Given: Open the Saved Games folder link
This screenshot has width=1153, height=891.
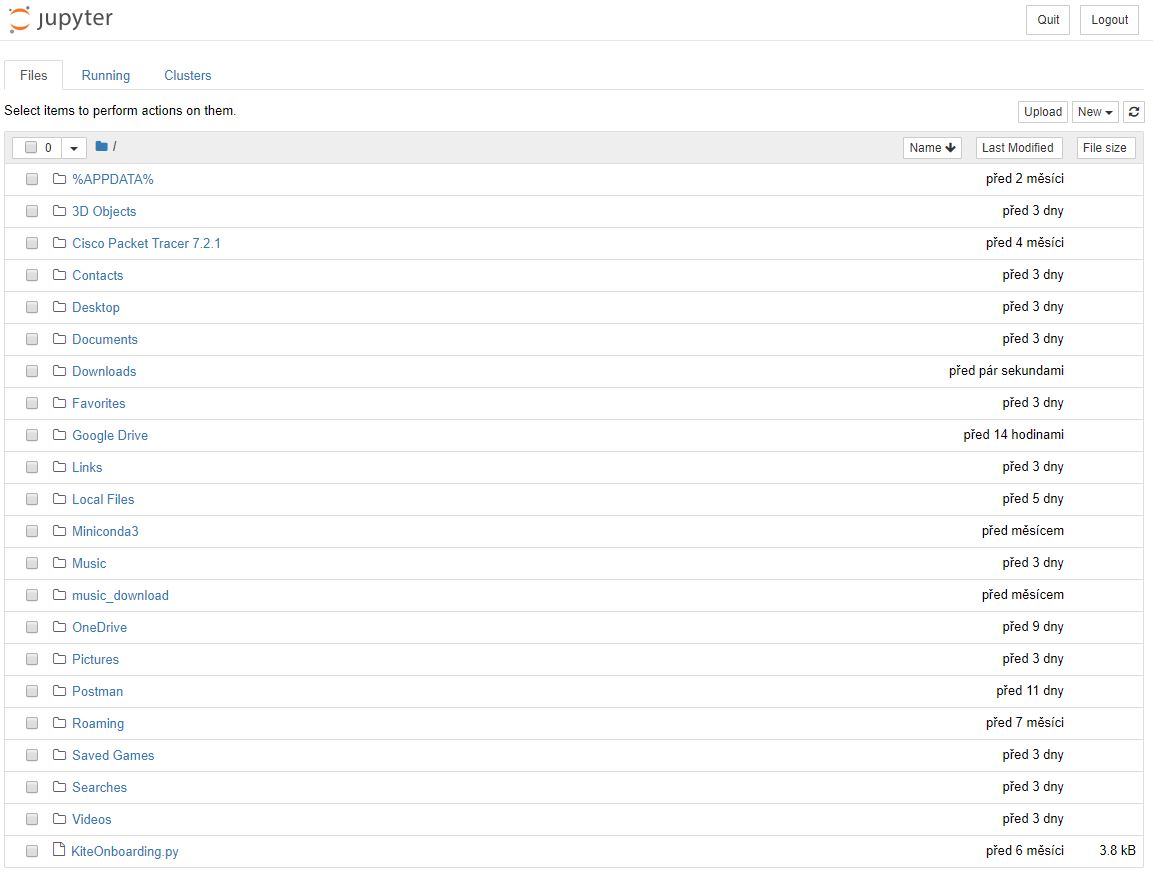Looking at the screenshot, I should (113, 755).
